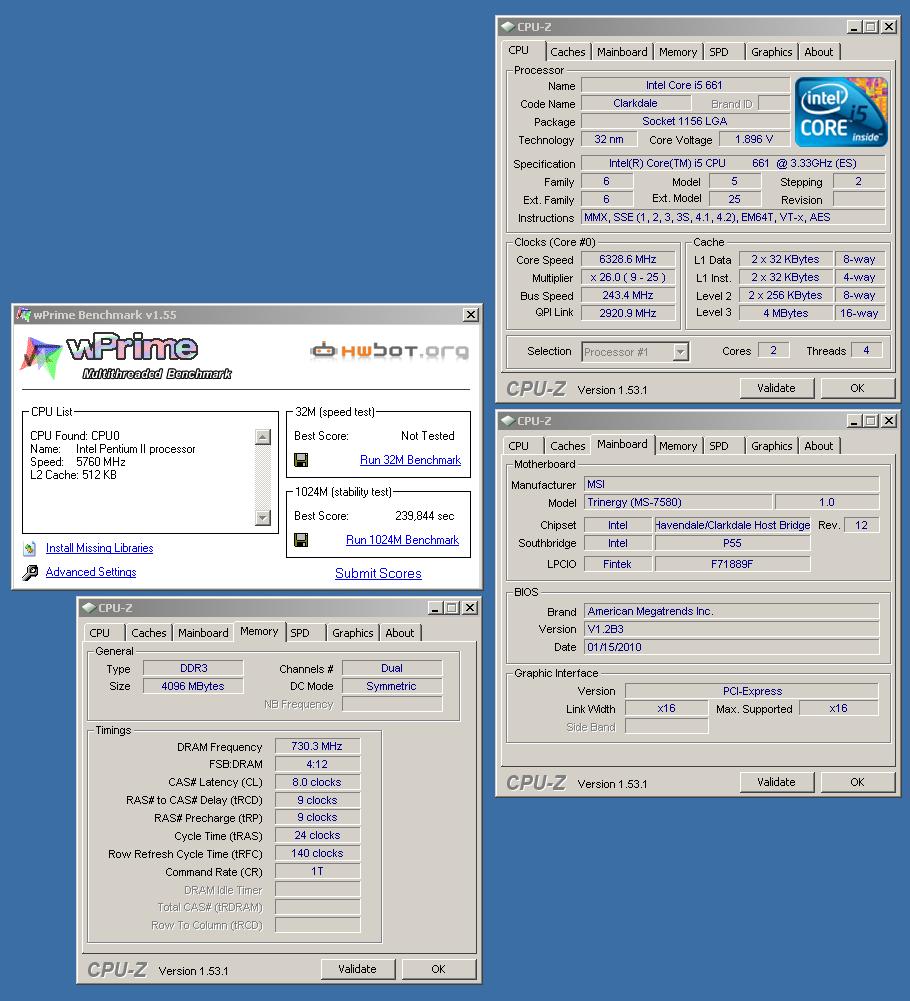This screenshot has height=1001, width=910.
Task: Click the floppy disk icon beside Run 1024M Benchmark
Action: pos(301,540)
